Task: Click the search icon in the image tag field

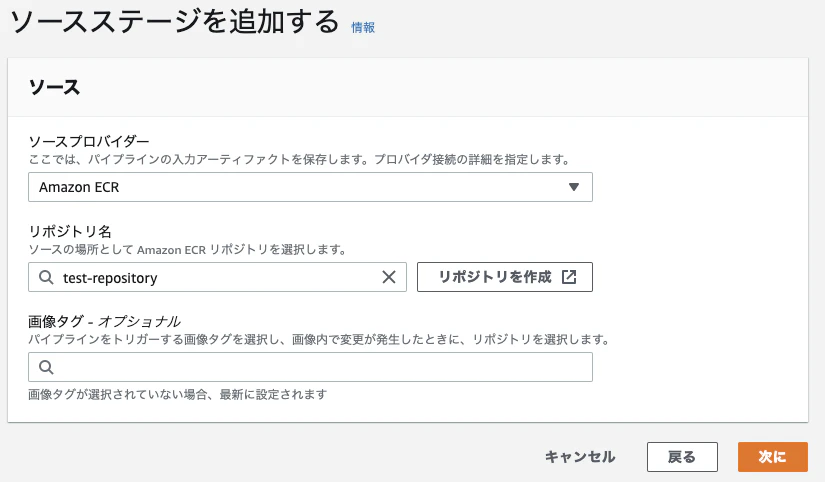Action: tap(46, 367)
